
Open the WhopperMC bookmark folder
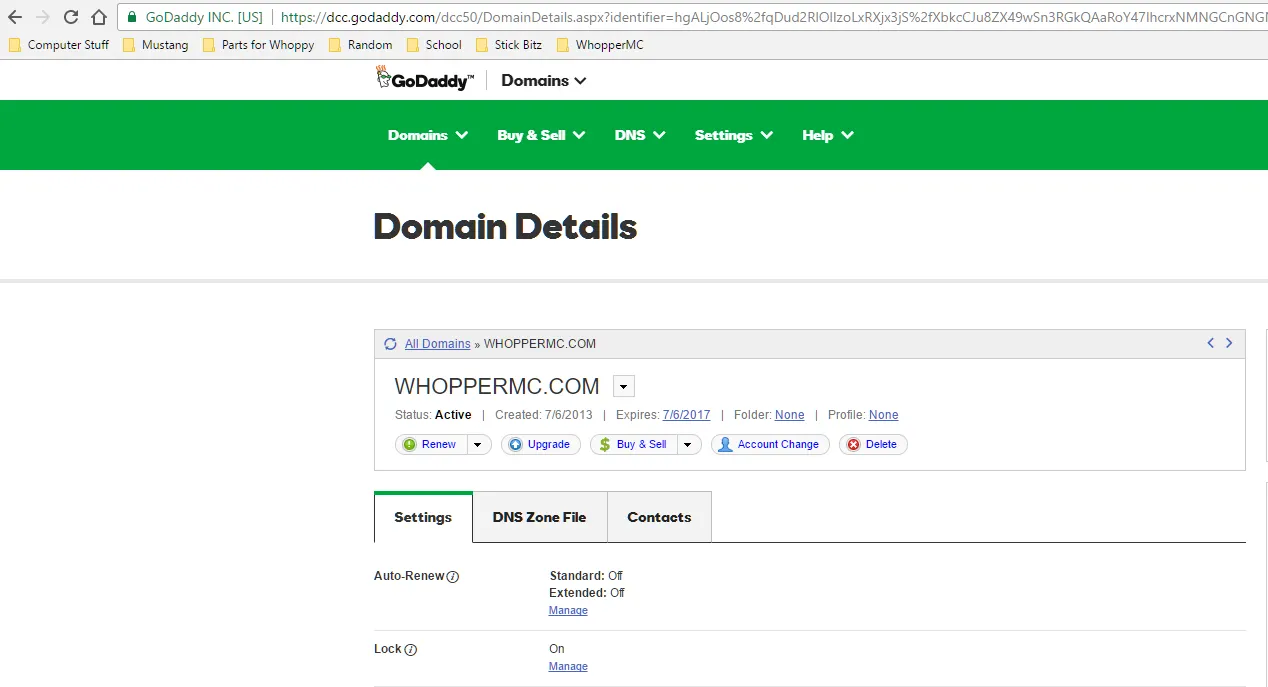[600, 45]
